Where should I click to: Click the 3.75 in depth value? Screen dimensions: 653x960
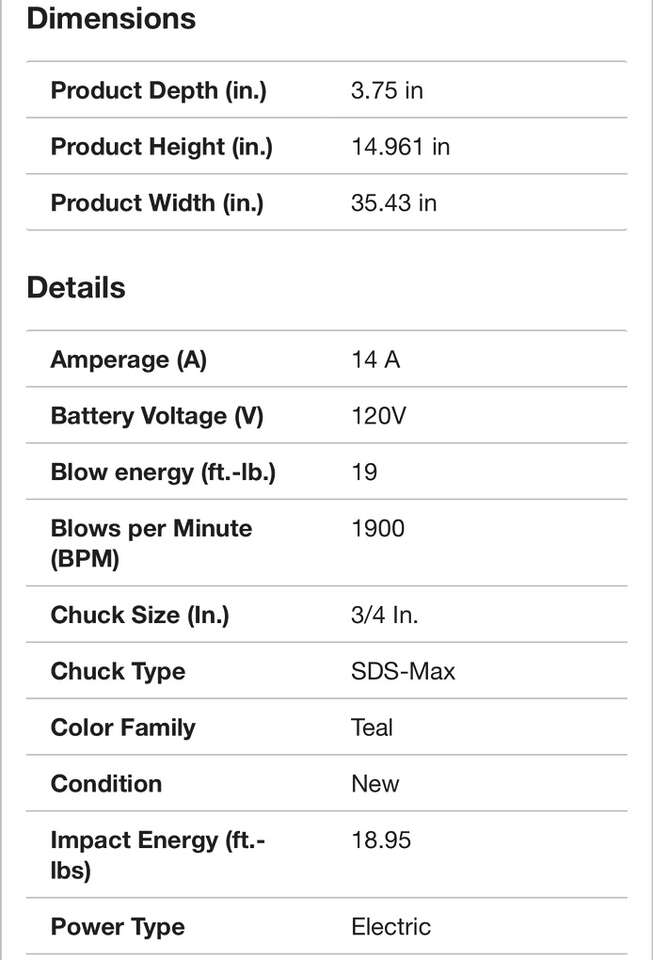387,91
